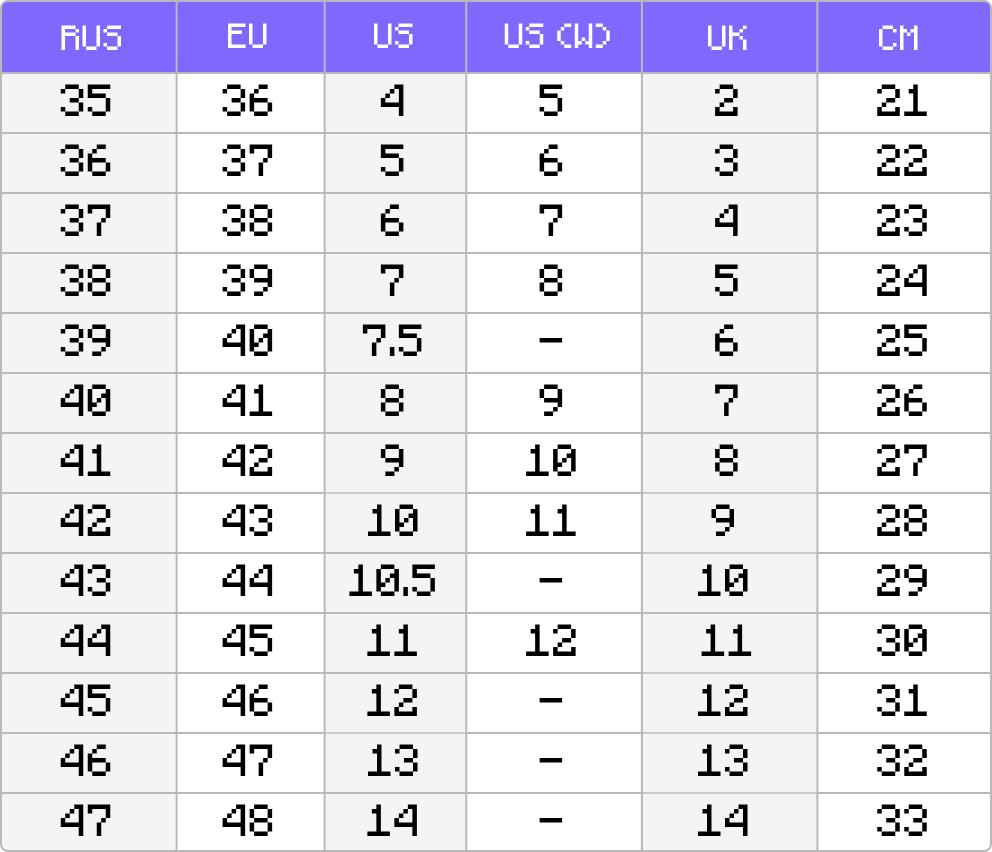Click the RUS column header
Image resolution: width=992 pixels, height=852 pixels.
click(x=89, y=38)
